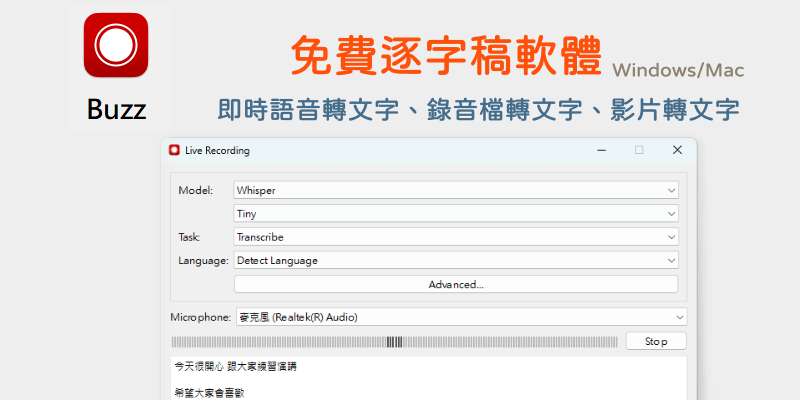The height and width of the screenshot is (400, 800).
Task: Click the audio level meter bar
Action: (394, 342)
